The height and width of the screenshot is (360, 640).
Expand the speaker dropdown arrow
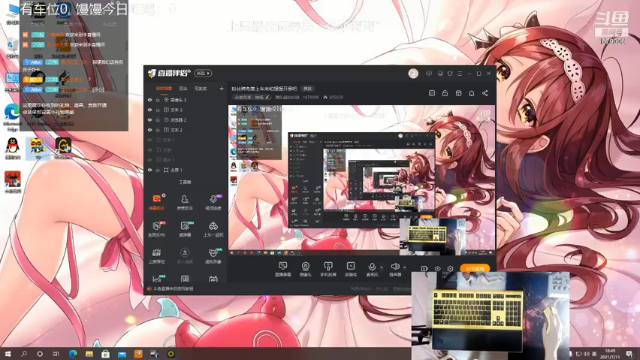(x=404, y=268)
